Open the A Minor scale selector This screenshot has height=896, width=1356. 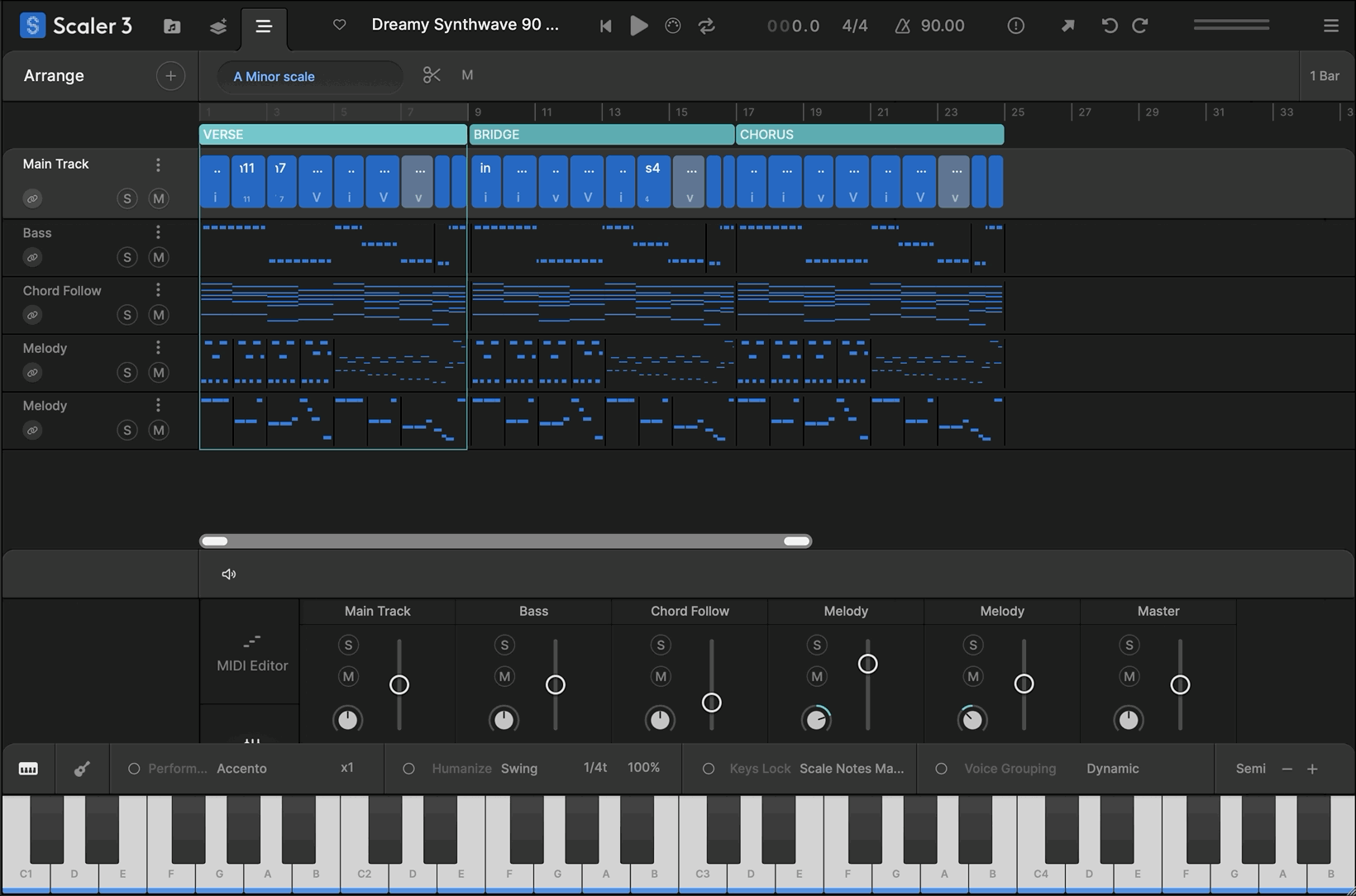click(309, 76)
